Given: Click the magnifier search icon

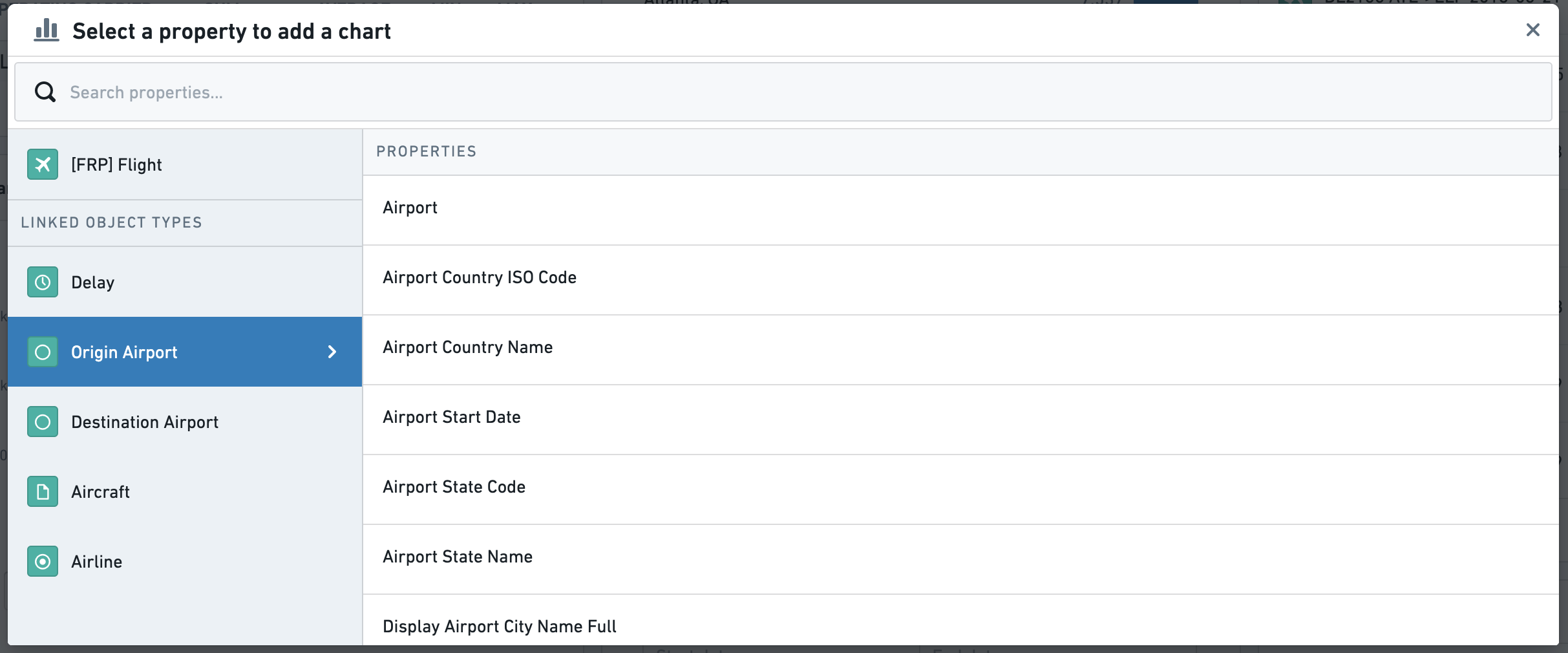Looking at the screenshot, I should 45,92.
